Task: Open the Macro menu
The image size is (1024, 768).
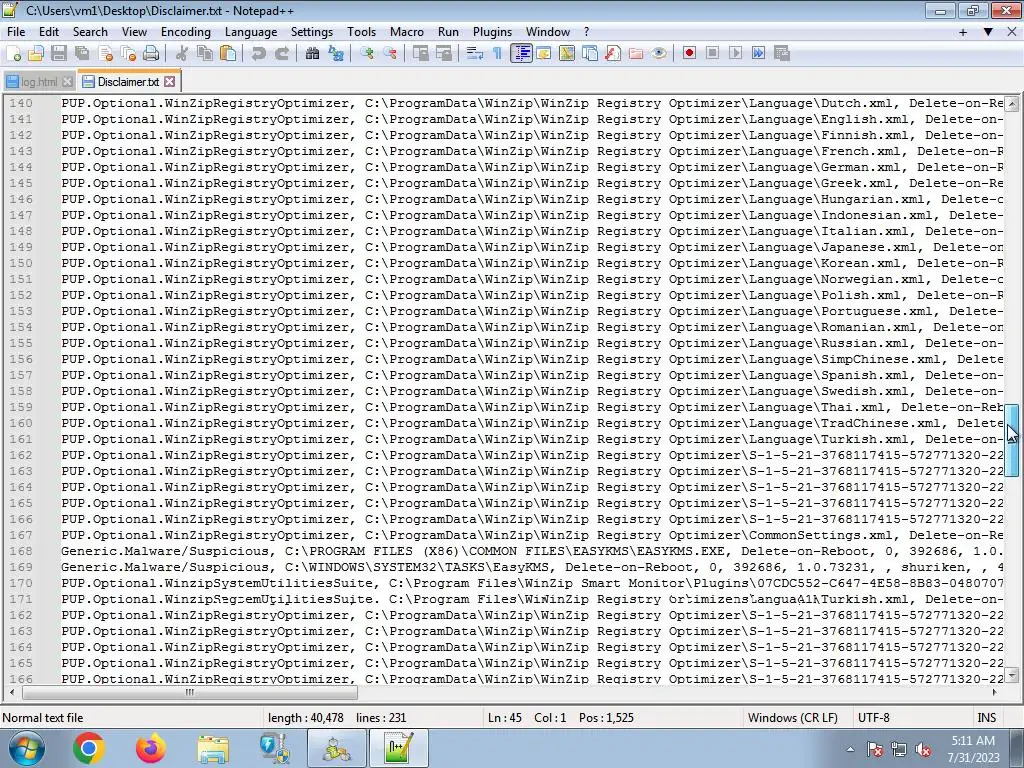Action: tap(406, 32)
